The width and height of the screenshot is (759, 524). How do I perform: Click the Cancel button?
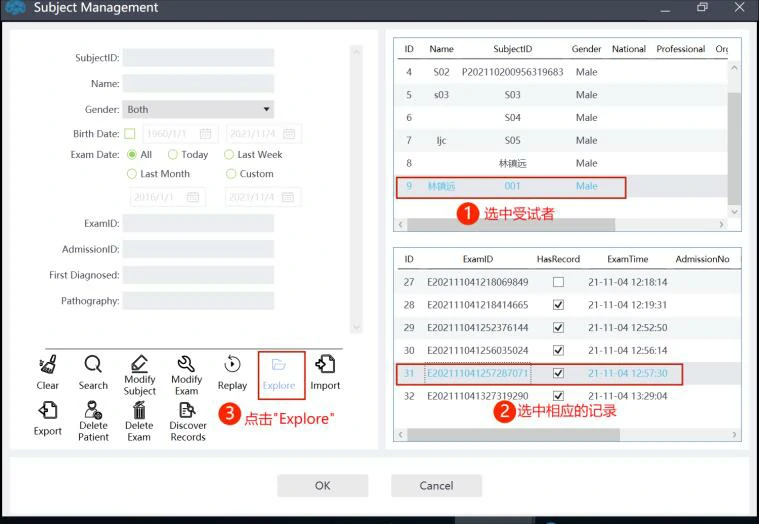436,486
